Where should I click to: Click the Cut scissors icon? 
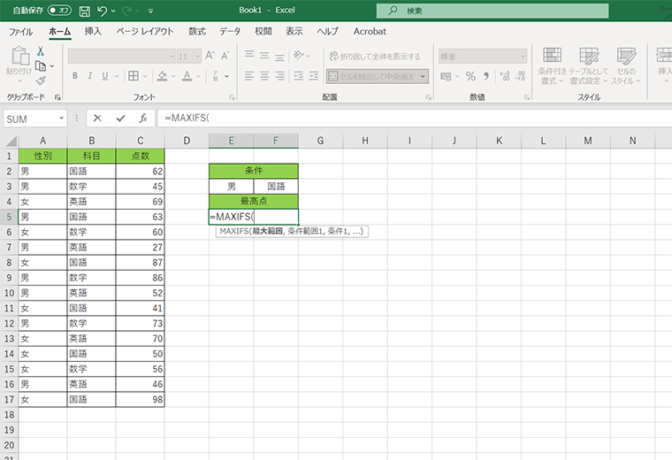click(41, 51)
